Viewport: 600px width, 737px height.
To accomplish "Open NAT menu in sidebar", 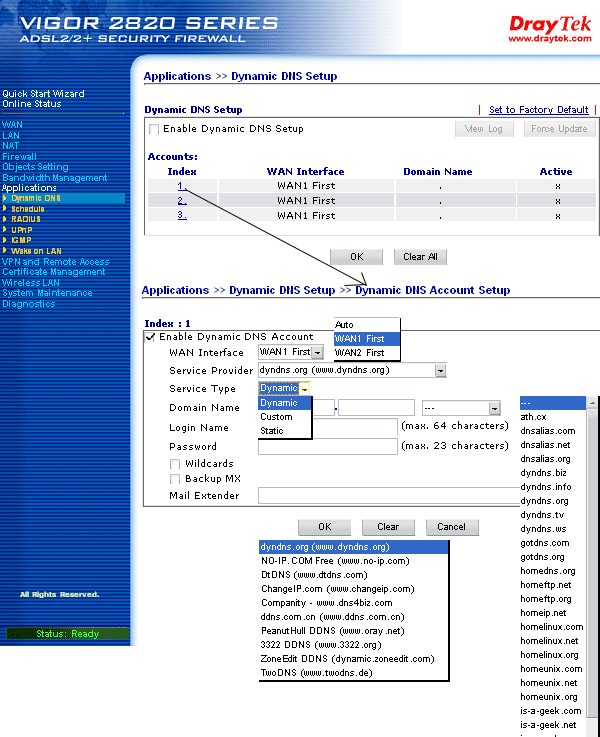I will 10,146.
